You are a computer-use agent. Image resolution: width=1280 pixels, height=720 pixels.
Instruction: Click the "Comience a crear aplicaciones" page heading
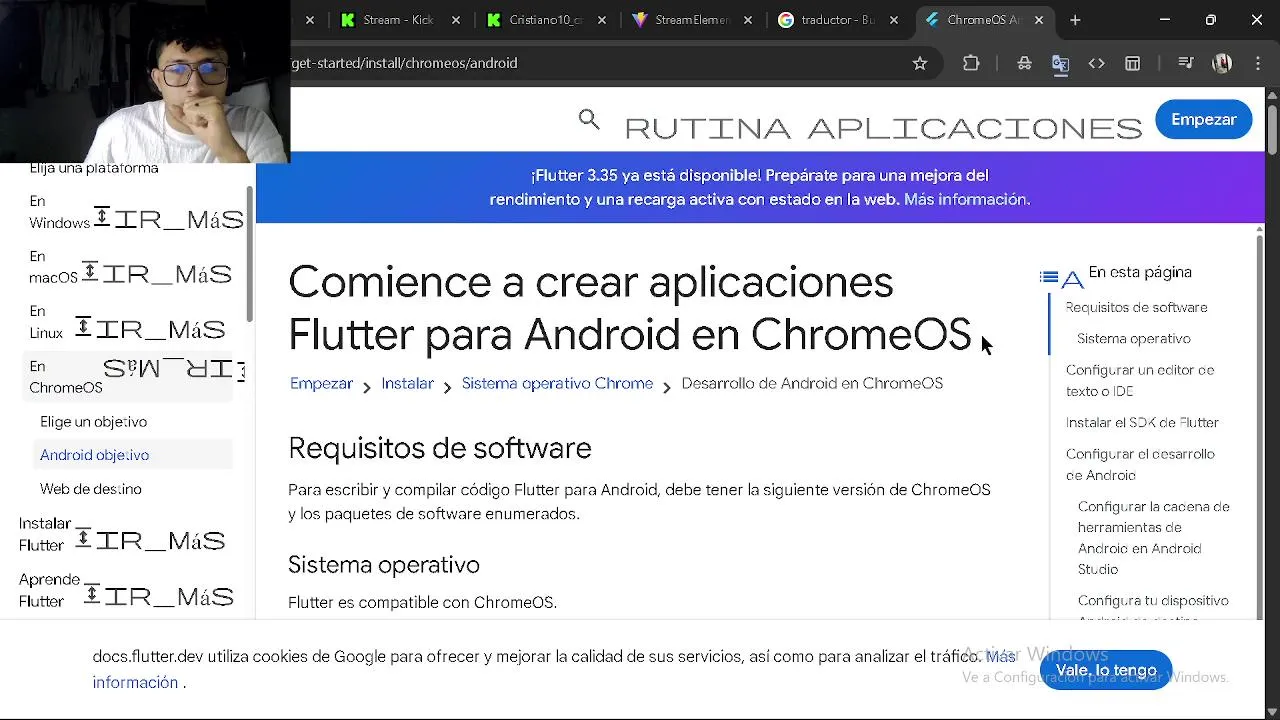(x=629, y=308)
